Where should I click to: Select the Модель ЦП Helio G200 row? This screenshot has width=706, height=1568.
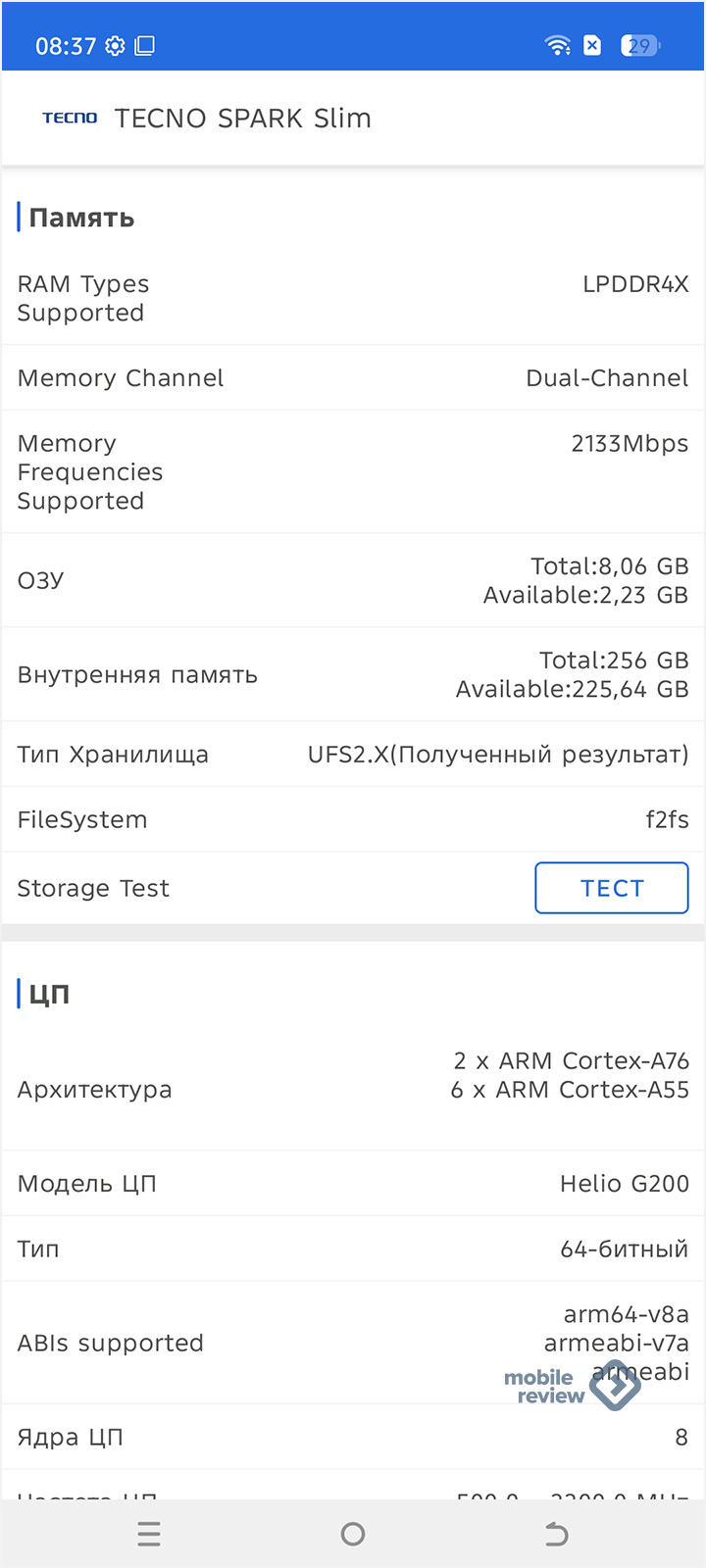(x=353, y=1184)
